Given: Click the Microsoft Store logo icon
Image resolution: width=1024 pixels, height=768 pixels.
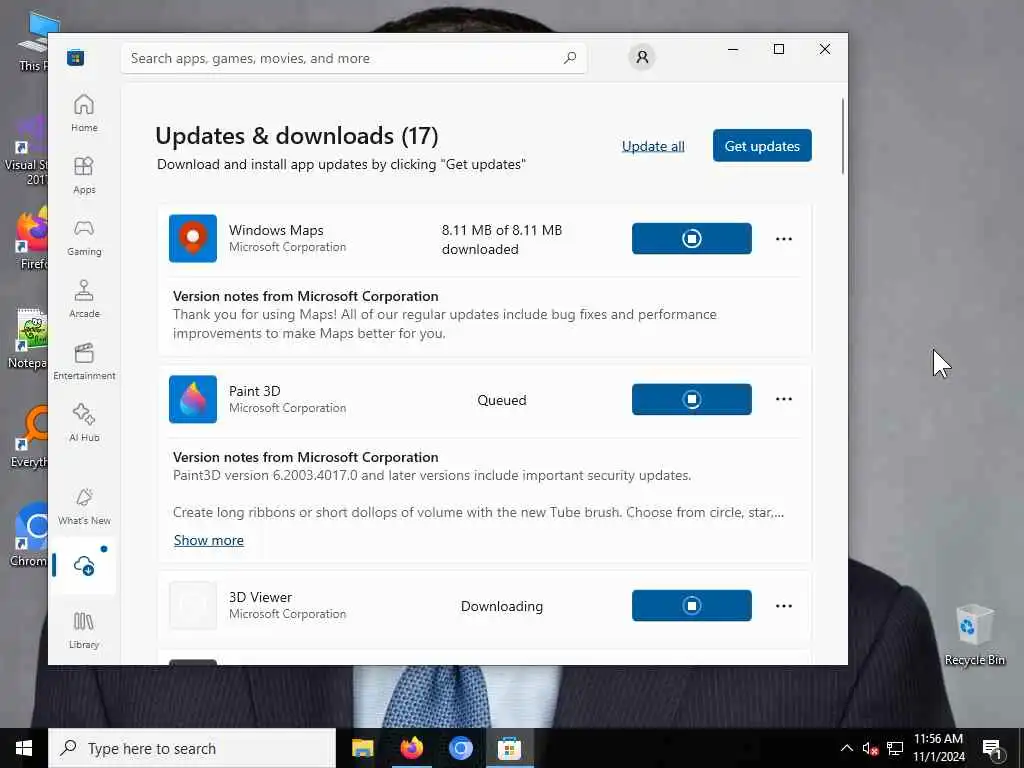Looking at the screenshot, I should 76,57.
